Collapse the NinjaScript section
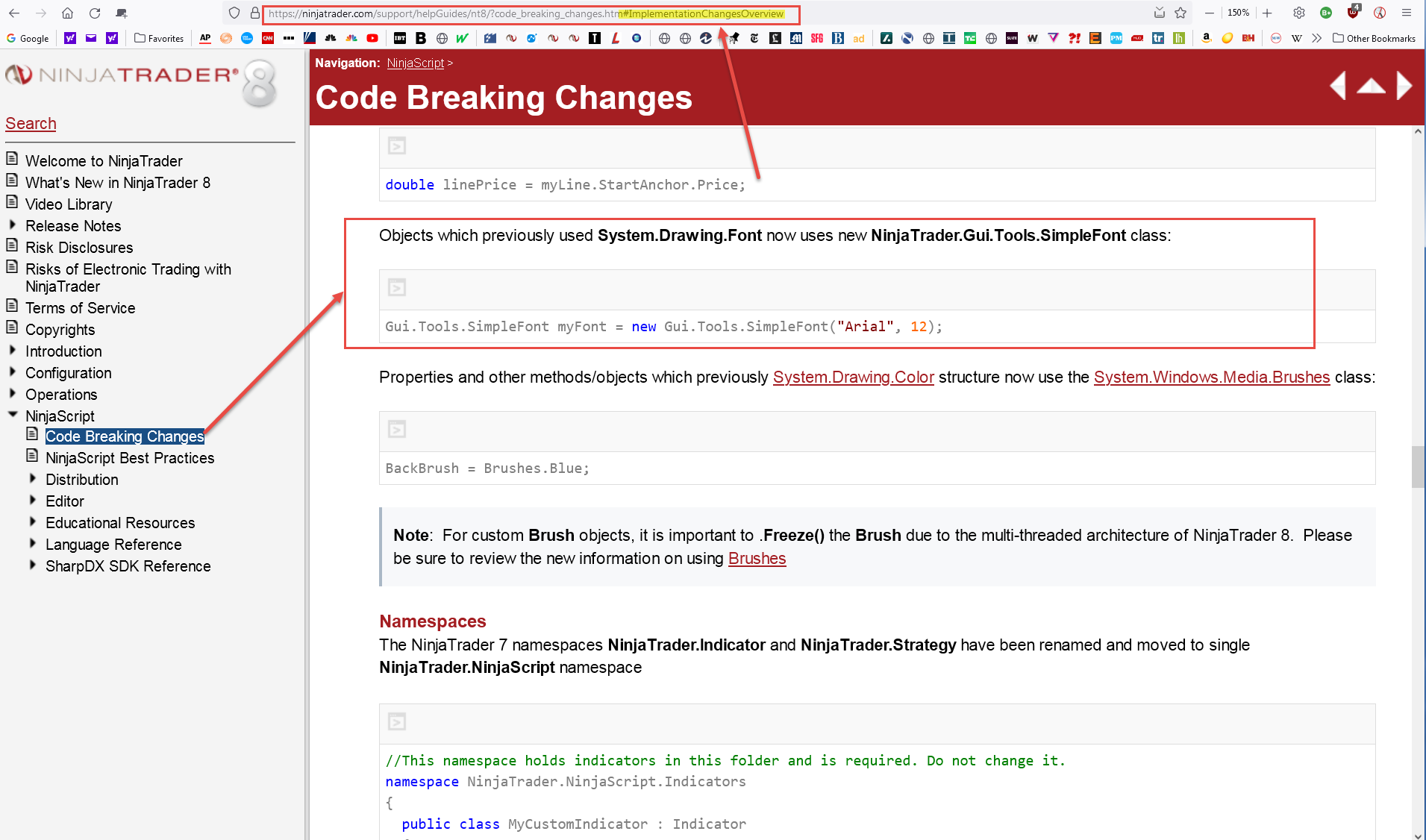The height and width of the screenshot is (840, 1426). 13,415
